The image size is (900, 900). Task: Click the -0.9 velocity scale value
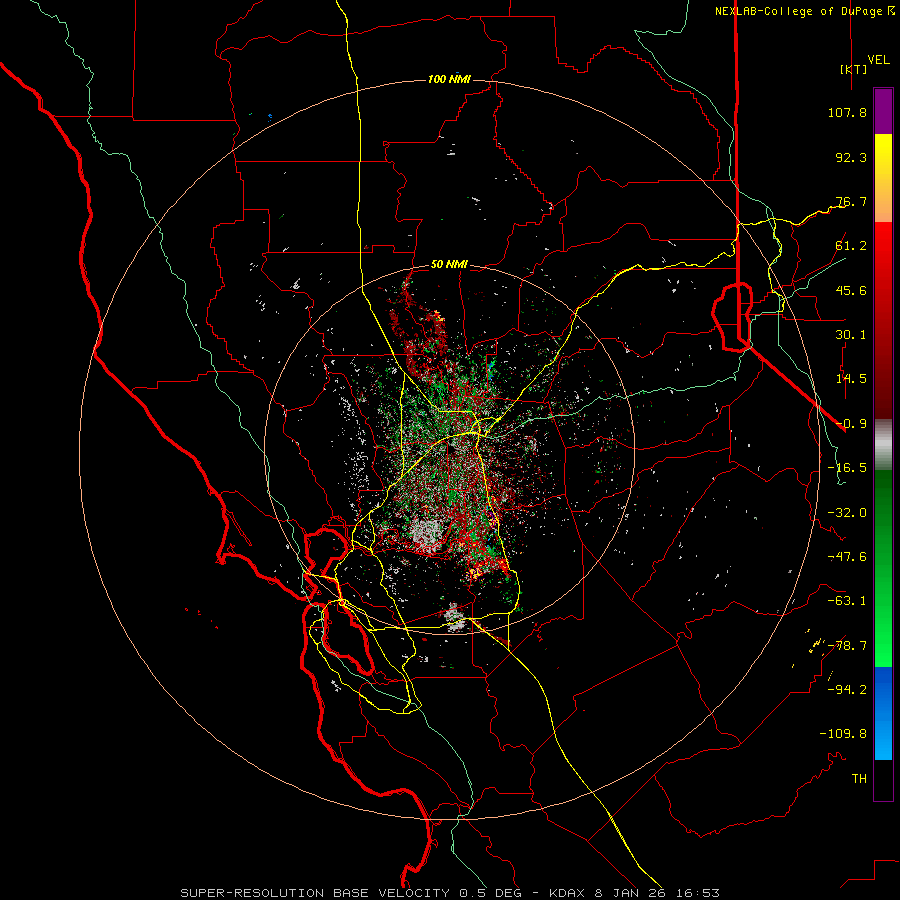[x=851, y=424]
